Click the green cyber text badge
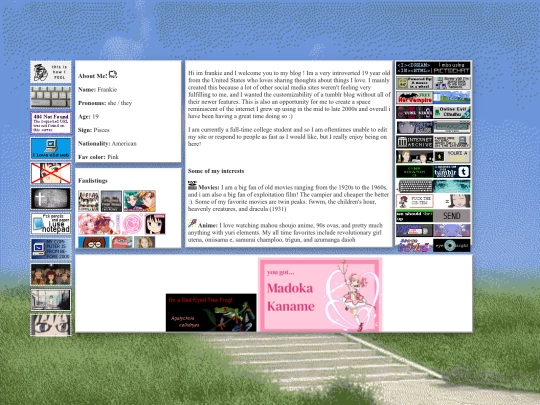This screenshot has height=405, width=540. [x=414, y=172]
